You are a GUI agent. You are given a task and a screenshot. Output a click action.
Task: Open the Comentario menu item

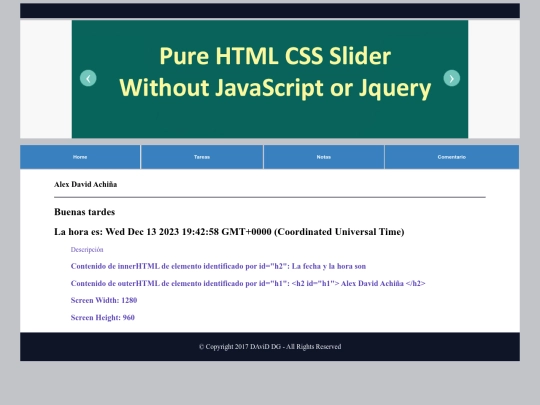point(452,157)
